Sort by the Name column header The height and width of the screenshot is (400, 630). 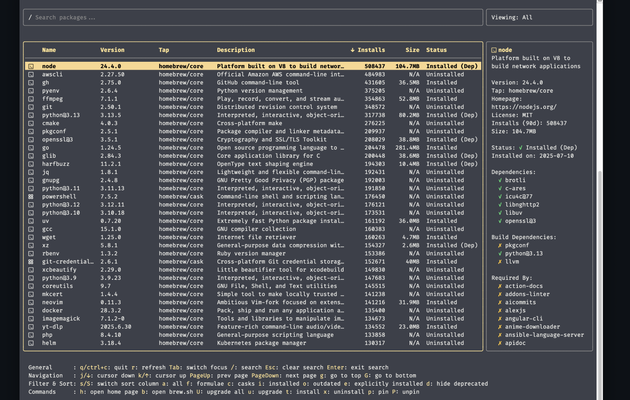(x=49, y=50)
